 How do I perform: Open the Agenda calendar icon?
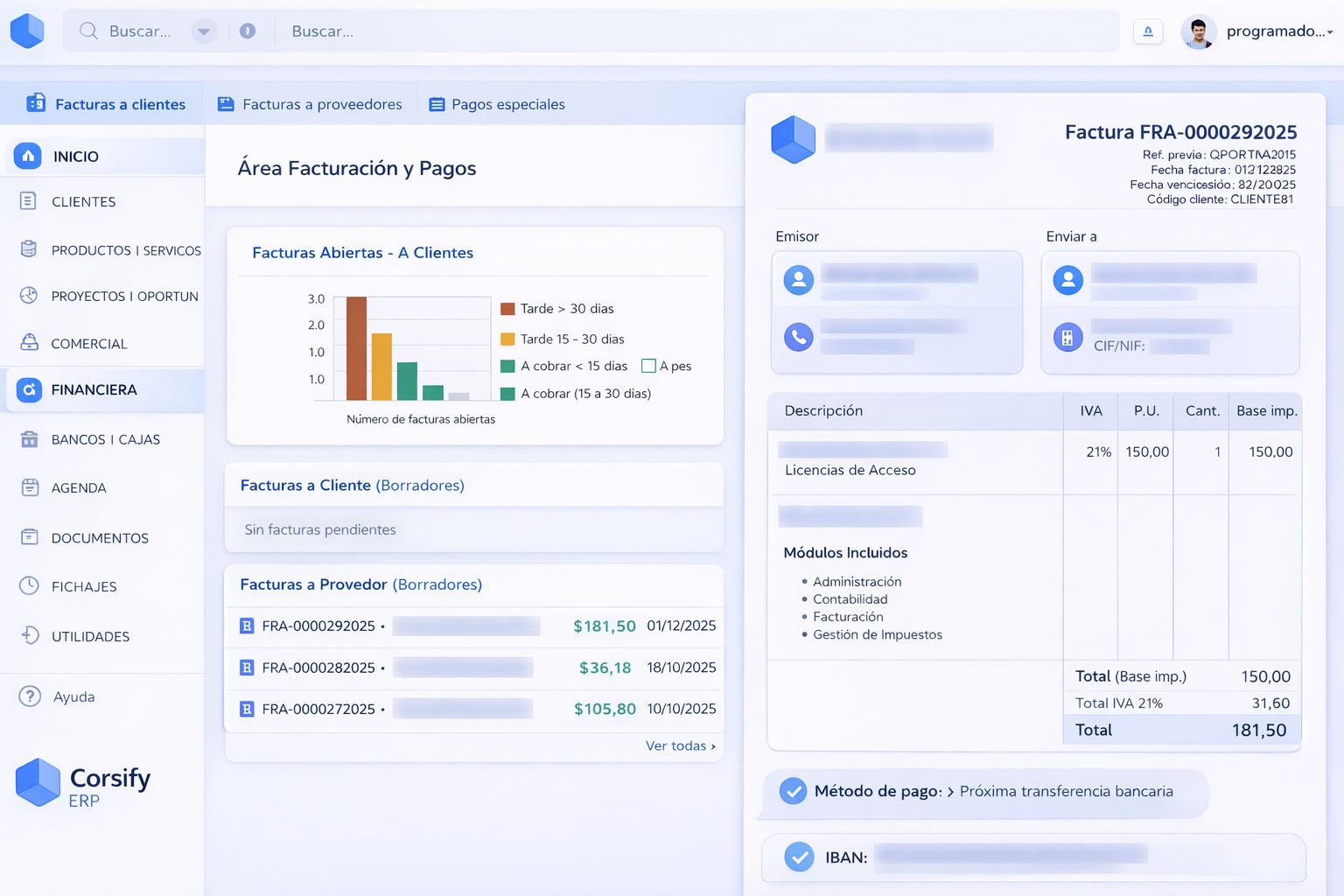pos(30,487)
